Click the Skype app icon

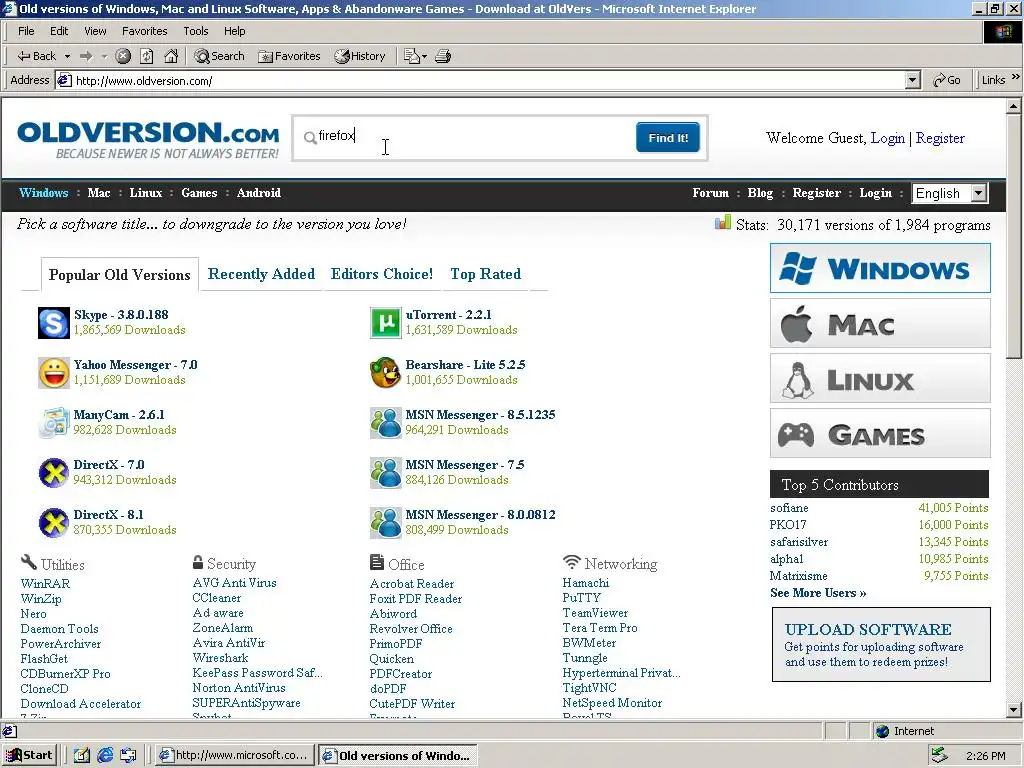click(x=54, y=323)
